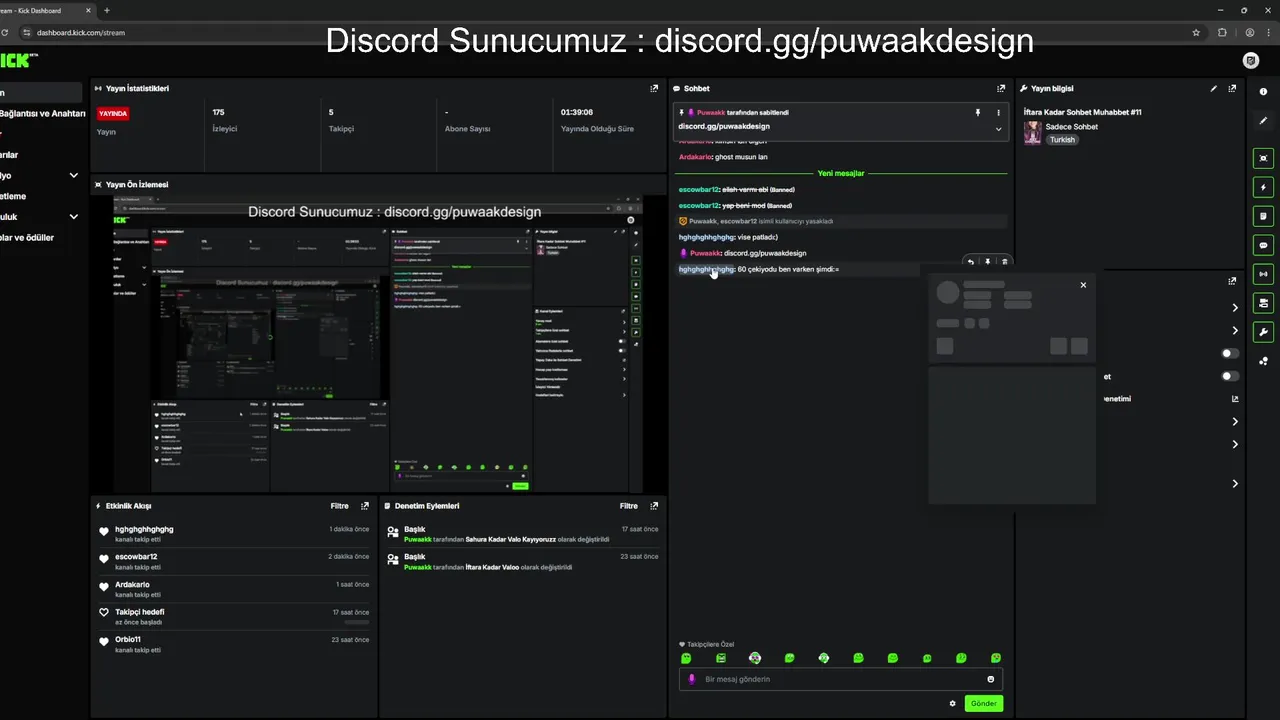Click Ardakarlo username in chat

pyautogui.click(x=696, y=157)
